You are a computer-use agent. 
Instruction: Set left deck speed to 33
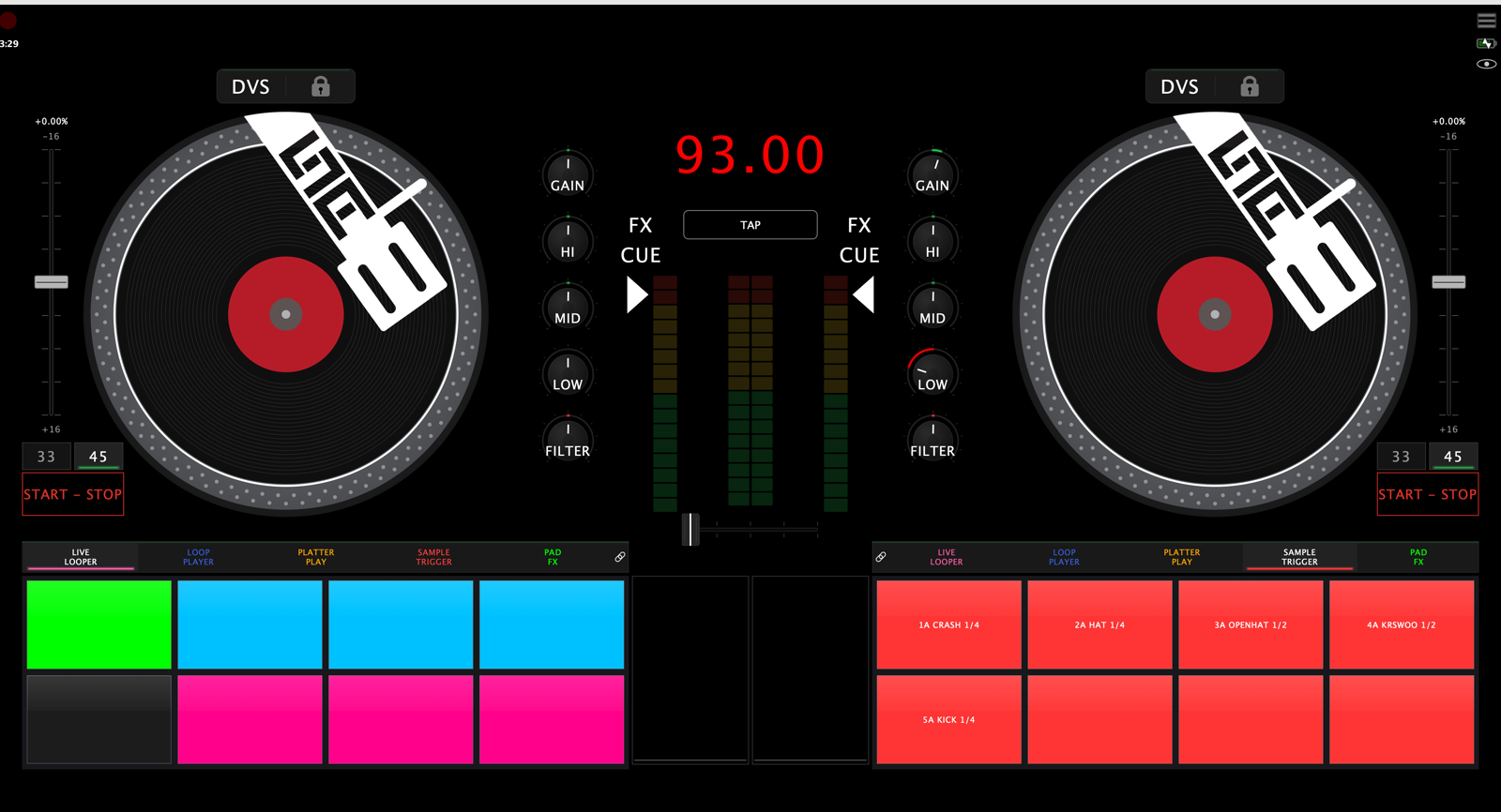click(46, 457)
